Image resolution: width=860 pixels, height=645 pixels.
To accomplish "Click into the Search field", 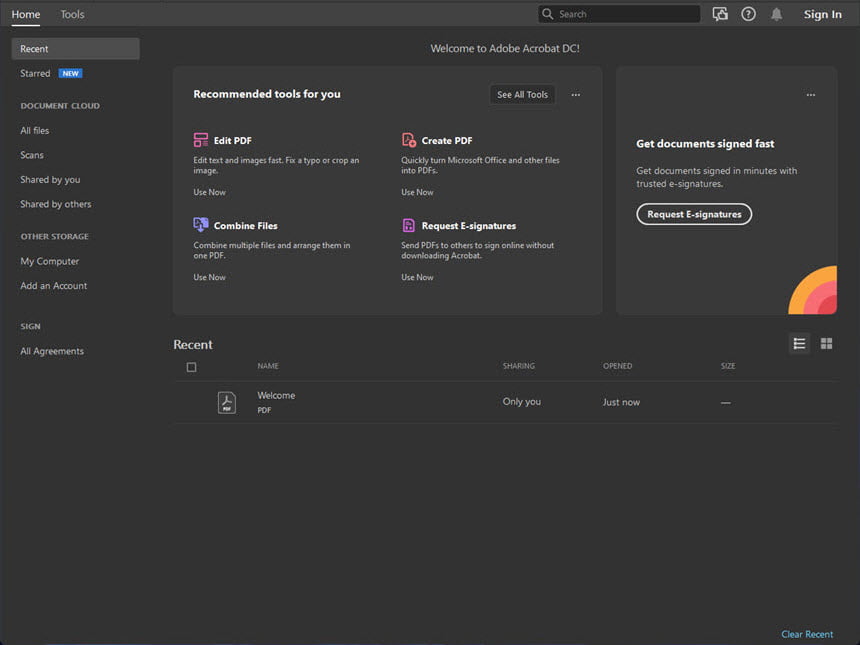I will click(x=619, y=14).
